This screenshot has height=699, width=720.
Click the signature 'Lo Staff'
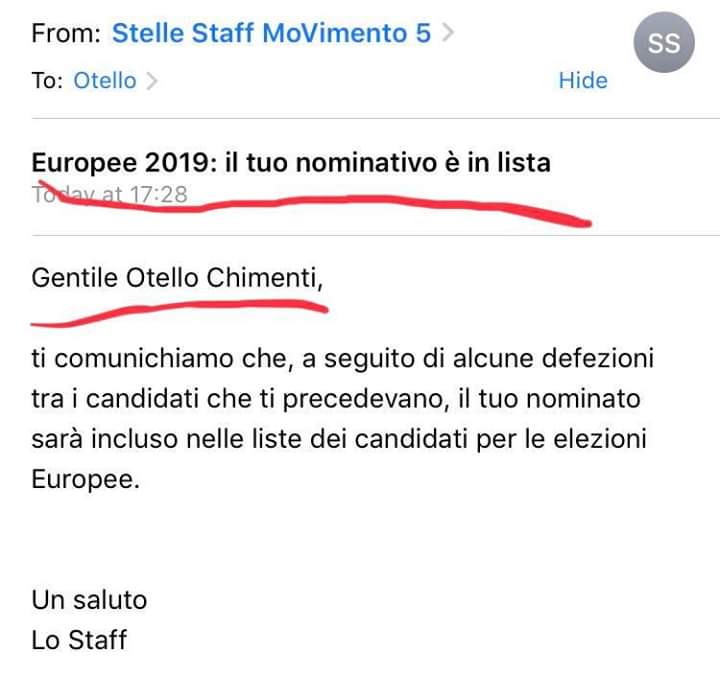79,640
